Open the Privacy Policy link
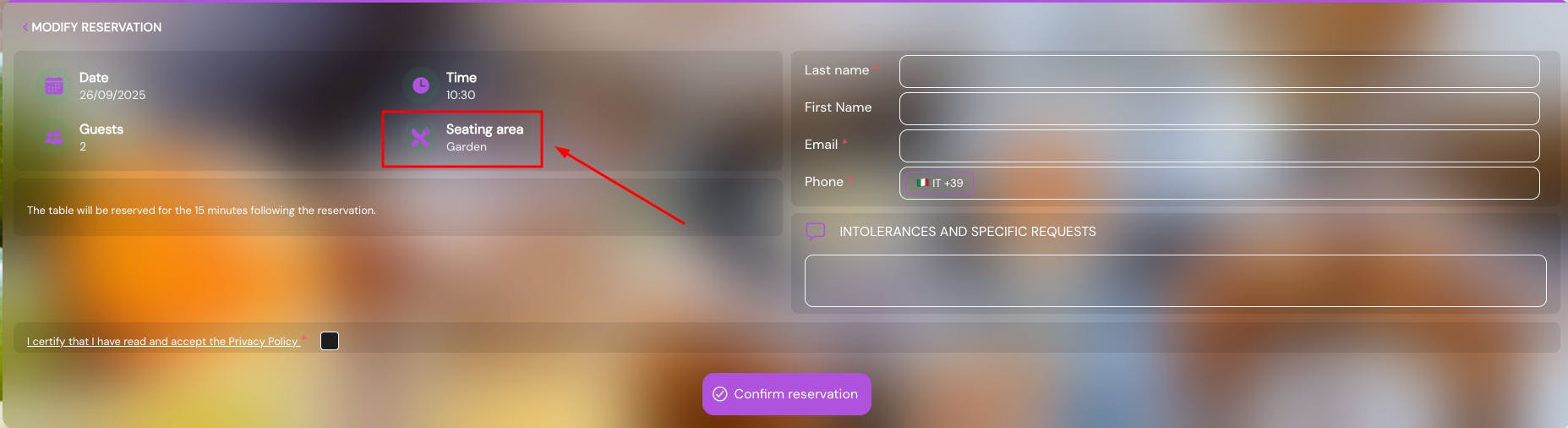This screenshot has height=428, width=1568. pyautogui.click(x=162, y=342)
